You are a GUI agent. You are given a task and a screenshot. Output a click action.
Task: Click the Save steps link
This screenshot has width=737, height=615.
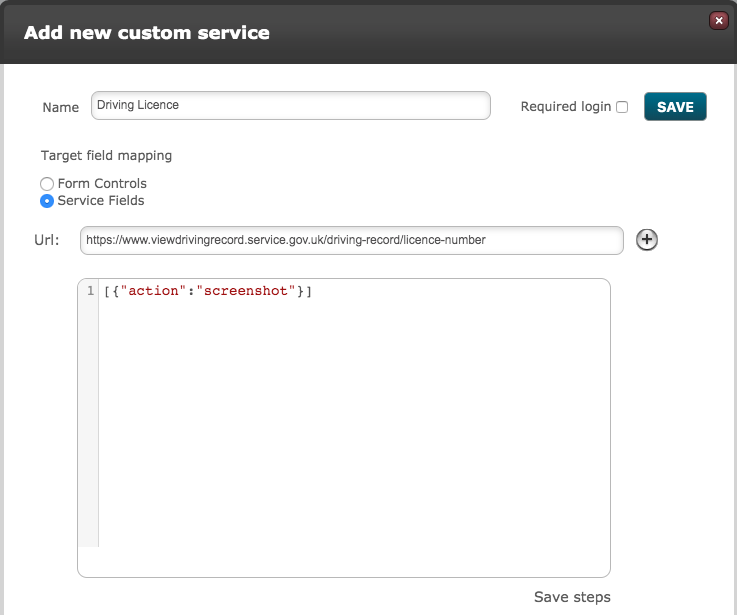coord(572,597)
